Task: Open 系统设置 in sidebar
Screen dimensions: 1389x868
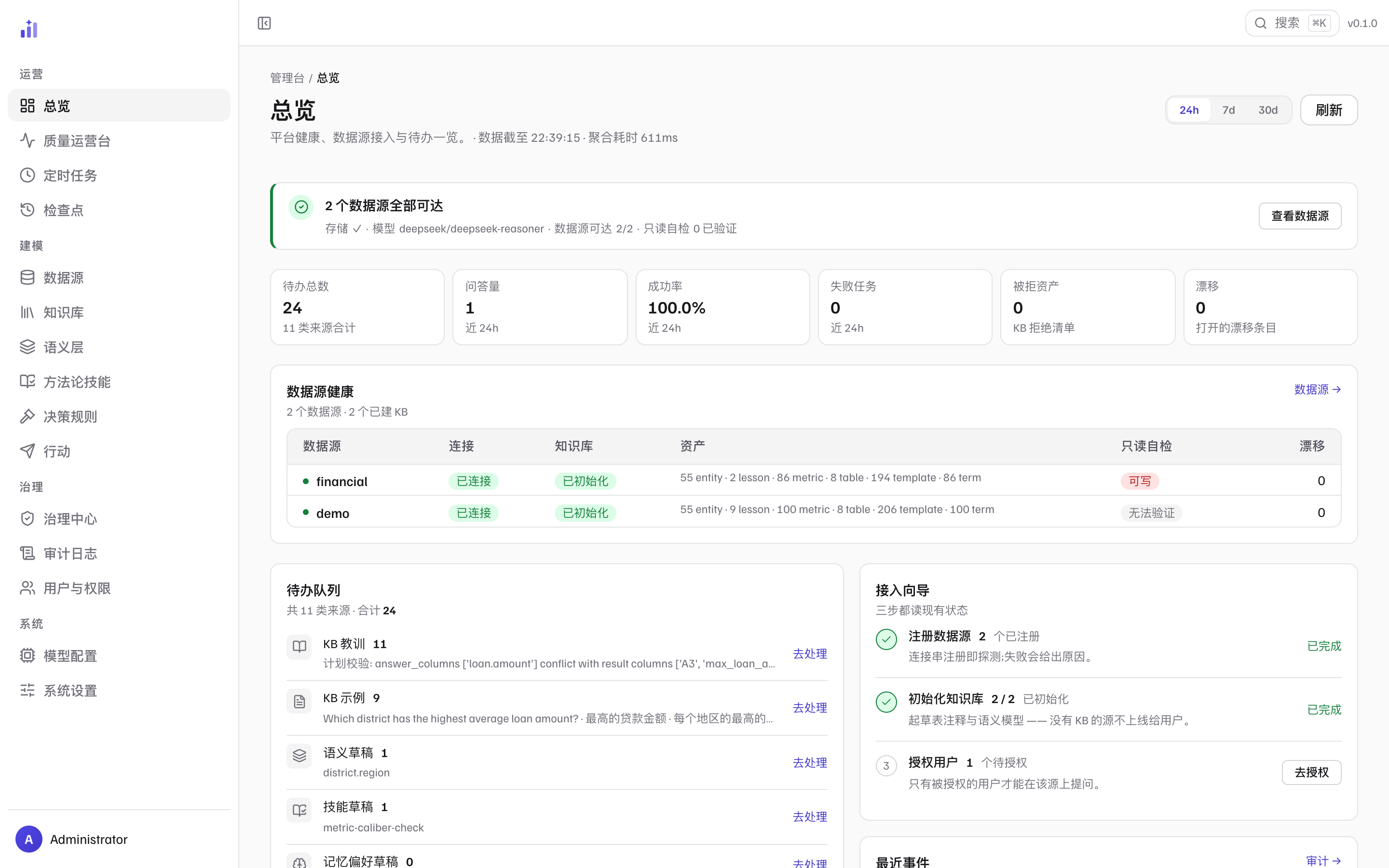Action: click(119, 691)
